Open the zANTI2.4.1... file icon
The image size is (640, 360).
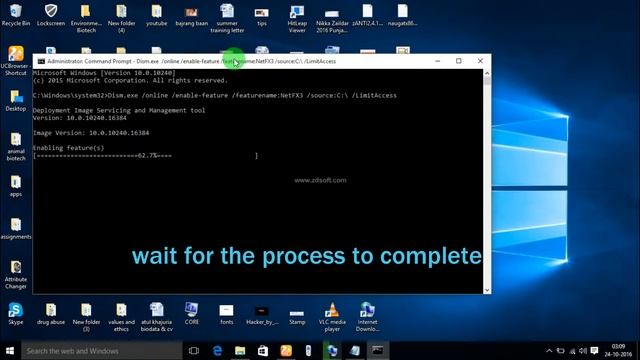(367, 15)
